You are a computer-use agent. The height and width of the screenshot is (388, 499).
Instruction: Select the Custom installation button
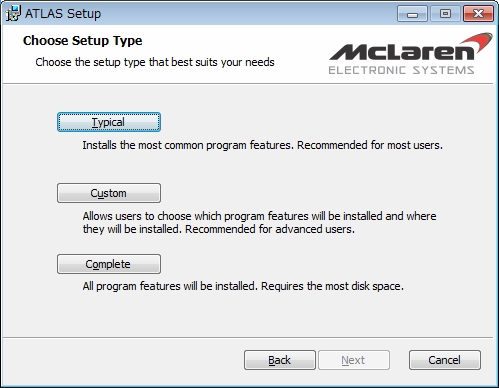click(x=109, y=193)
